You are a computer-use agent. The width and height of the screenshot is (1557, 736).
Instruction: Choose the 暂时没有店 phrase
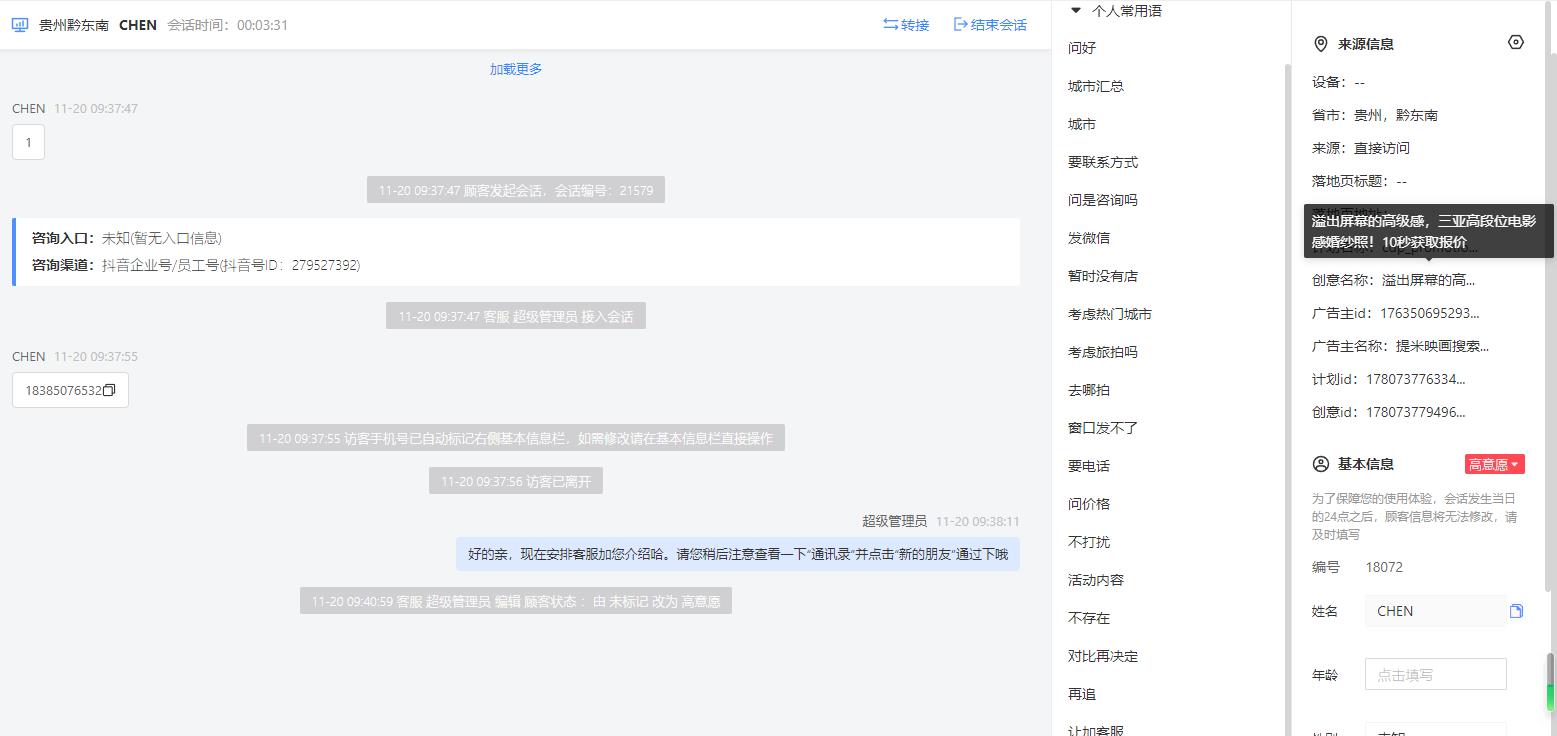point(1103,276)
